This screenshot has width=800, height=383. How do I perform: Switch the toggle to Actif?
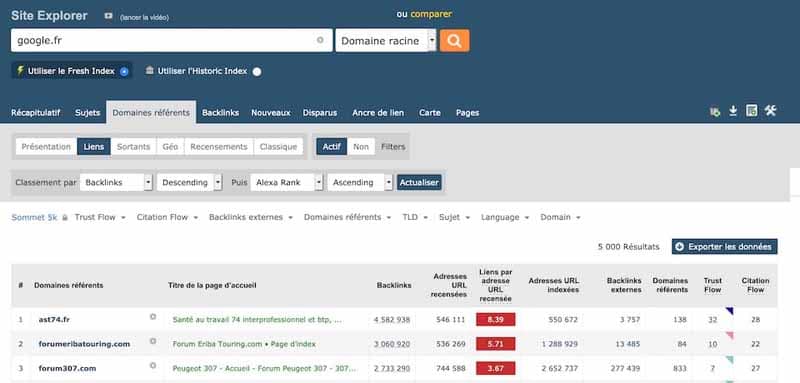332,146
